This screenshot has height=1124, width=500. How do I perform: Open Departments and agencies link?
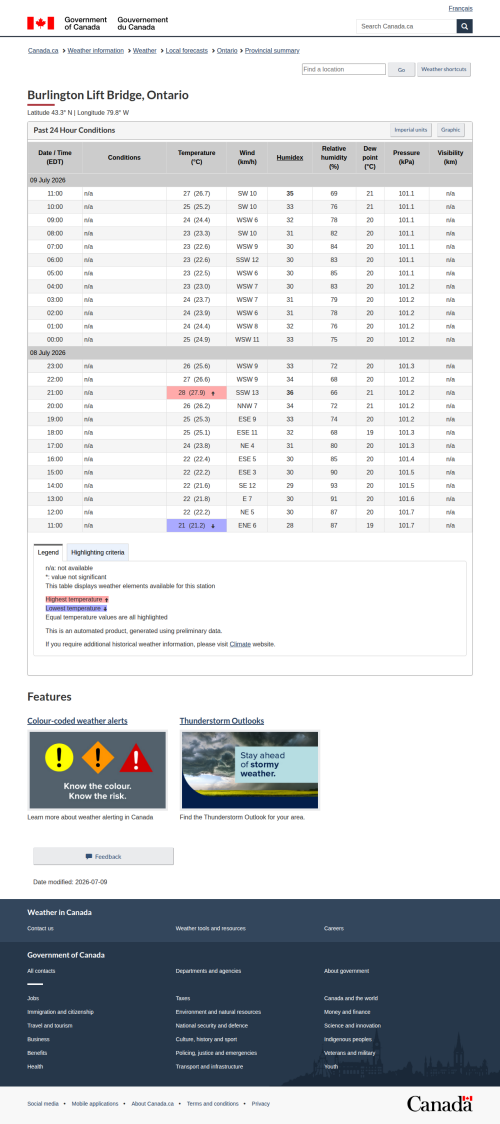pos(208,971)
